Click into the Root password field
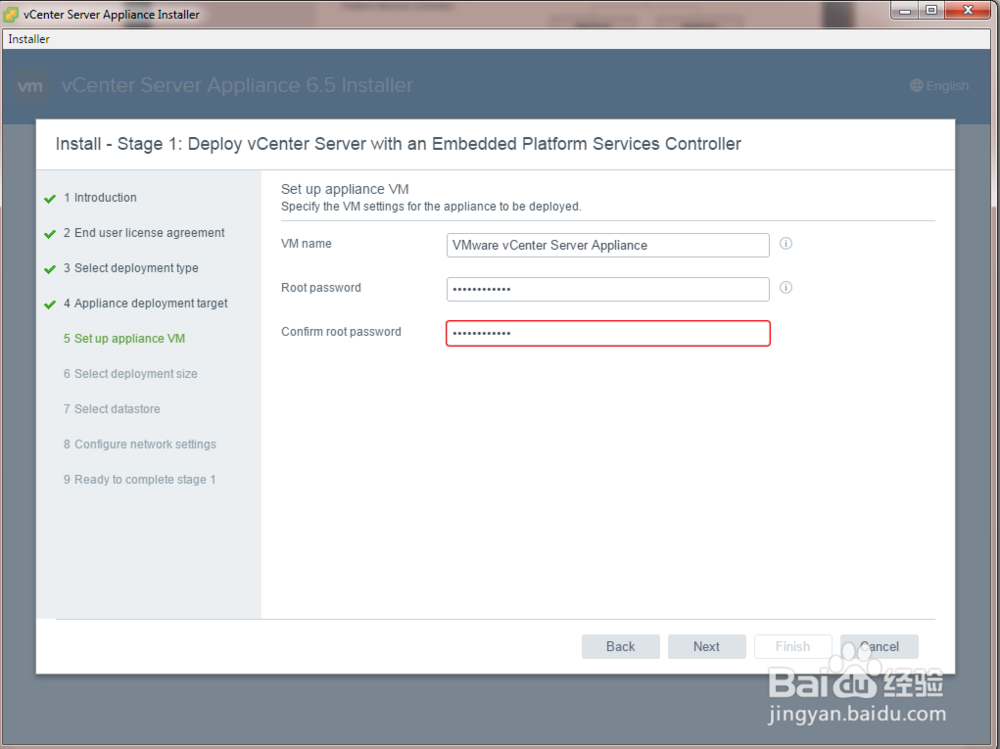 608,289
